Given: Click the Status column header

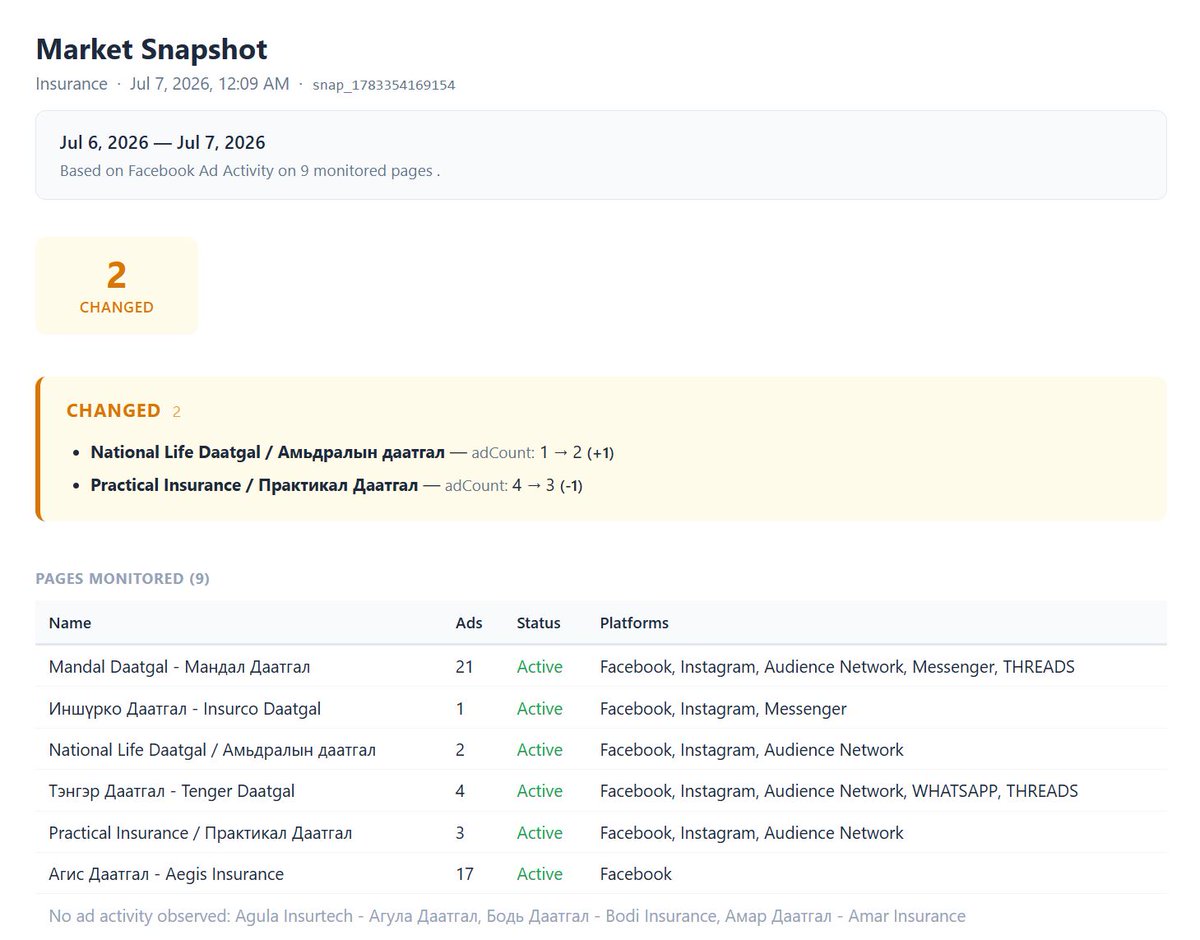Looking at the screenshot, I should [539, 623].
